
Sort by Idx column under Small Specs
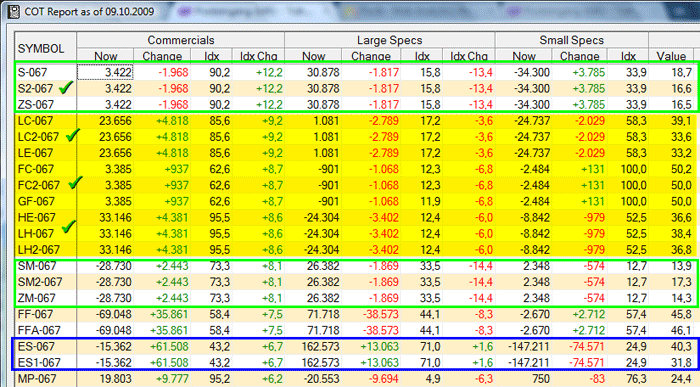(x=628, y=56)
